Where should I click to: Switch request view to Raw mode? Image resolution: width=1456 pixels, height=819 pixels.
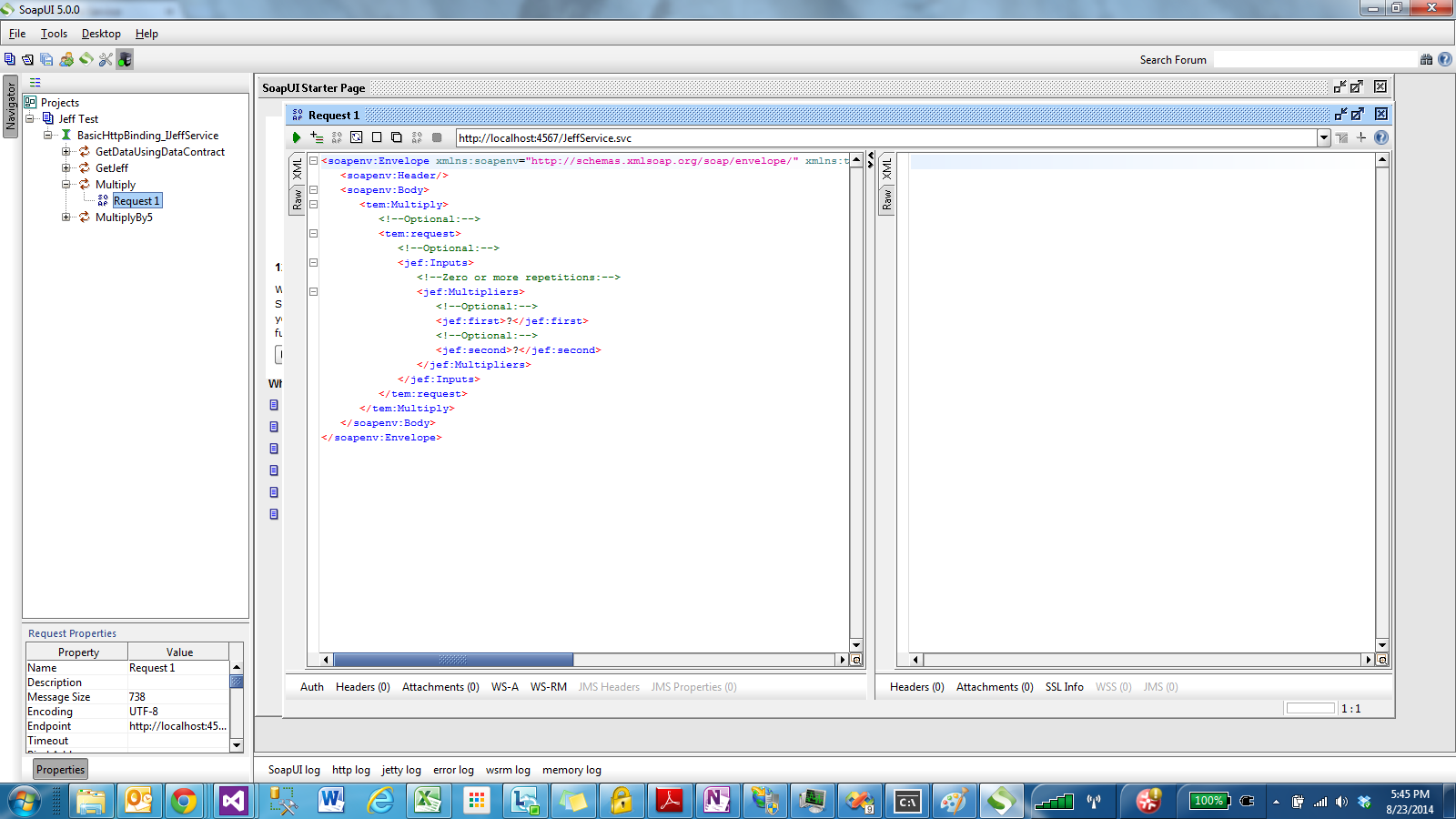click(297, 197)
